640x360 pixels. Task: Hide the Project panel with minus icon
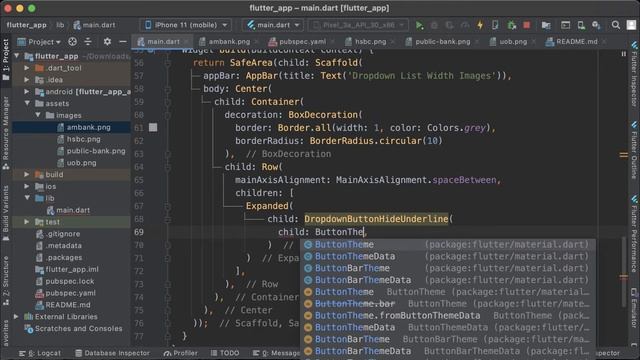(122, 42)
